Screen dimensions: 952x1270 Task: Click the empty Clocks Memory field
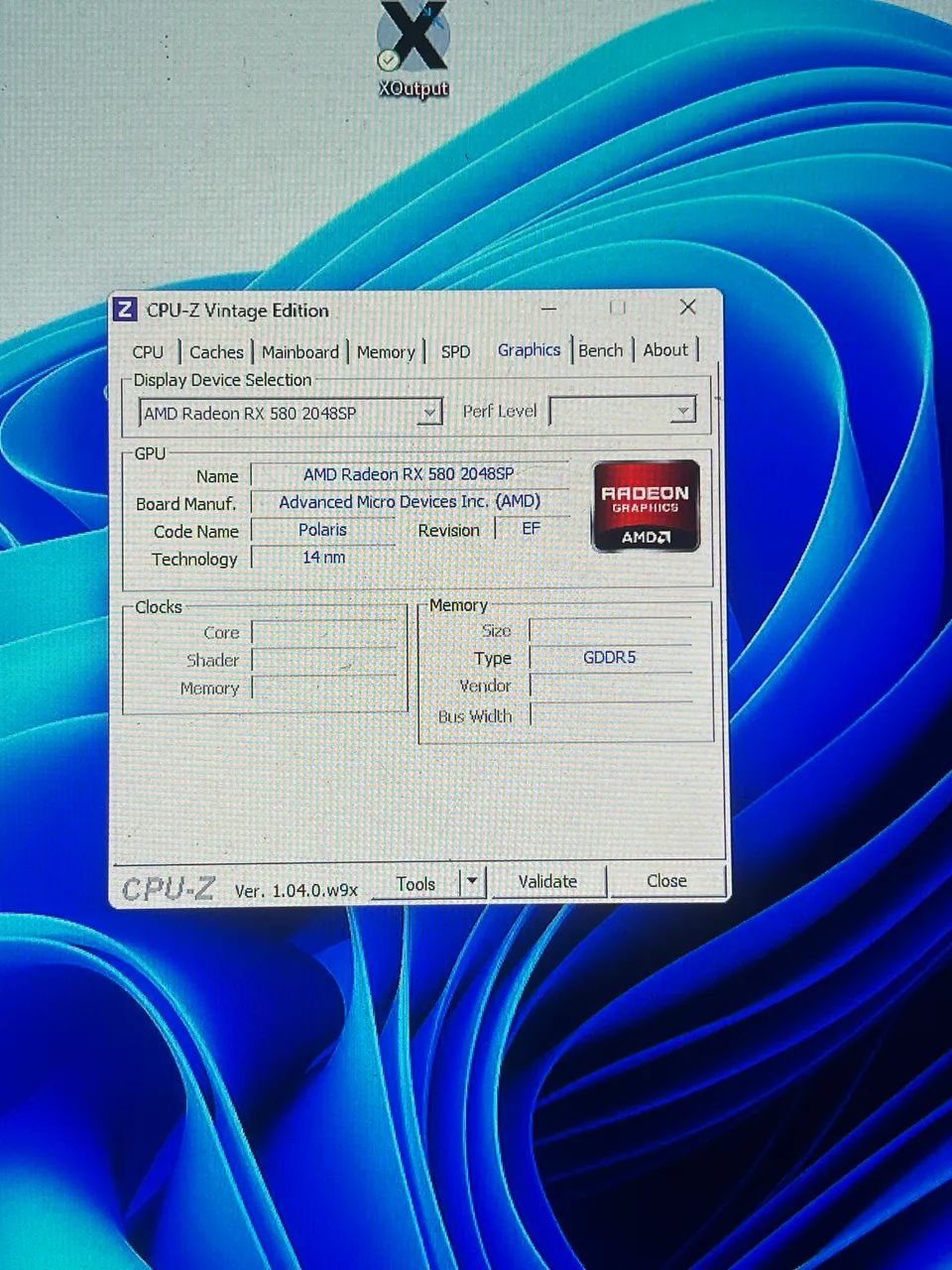325,688
